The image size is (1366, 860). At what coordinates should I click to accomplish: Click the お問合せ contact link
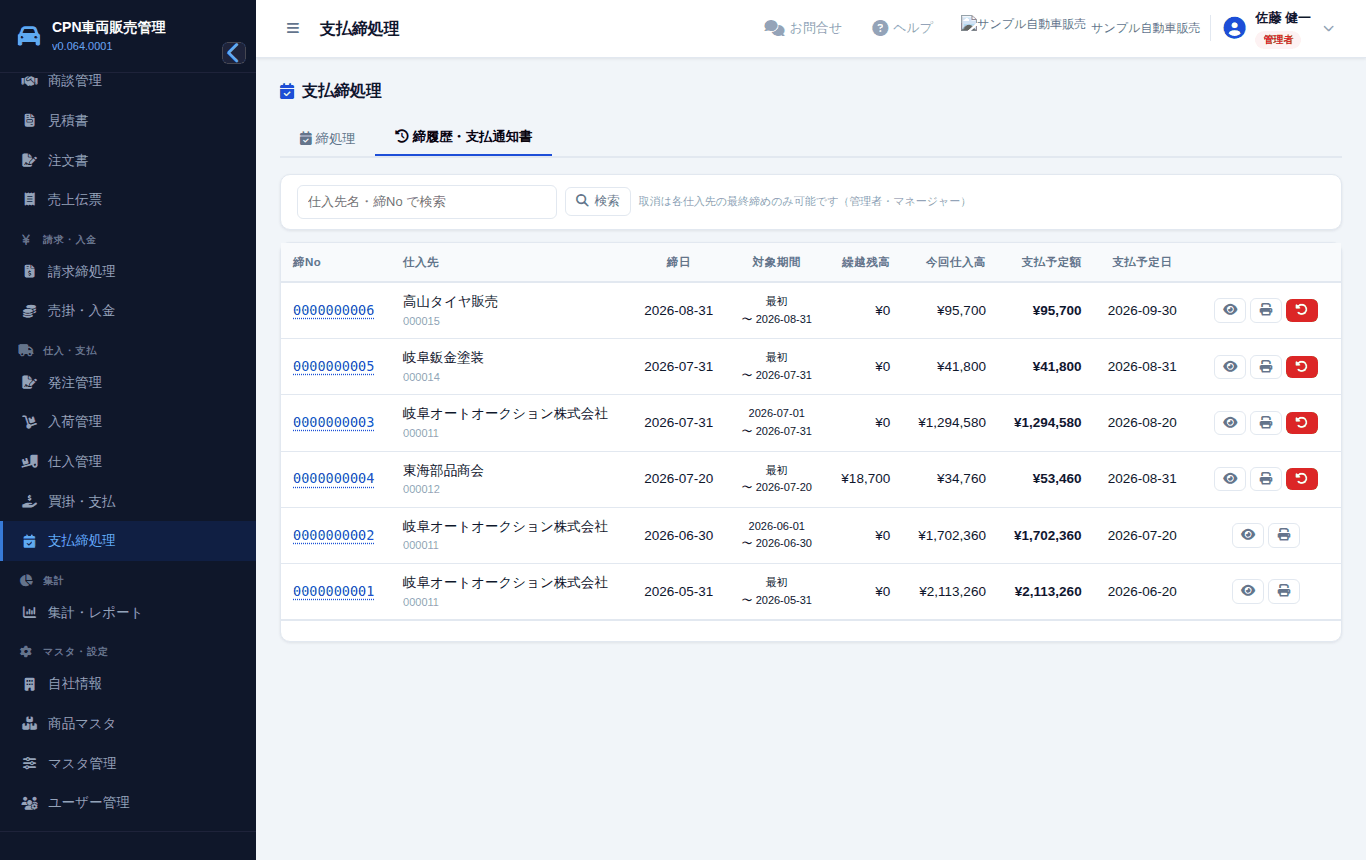pos(803,28)
